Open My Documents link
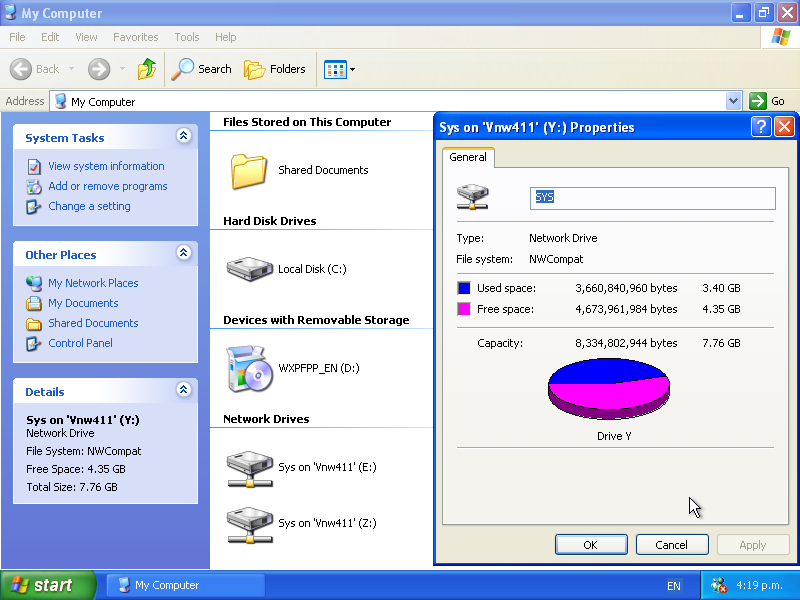This screenshot has height=600, width=800. [x=83, y=303]
